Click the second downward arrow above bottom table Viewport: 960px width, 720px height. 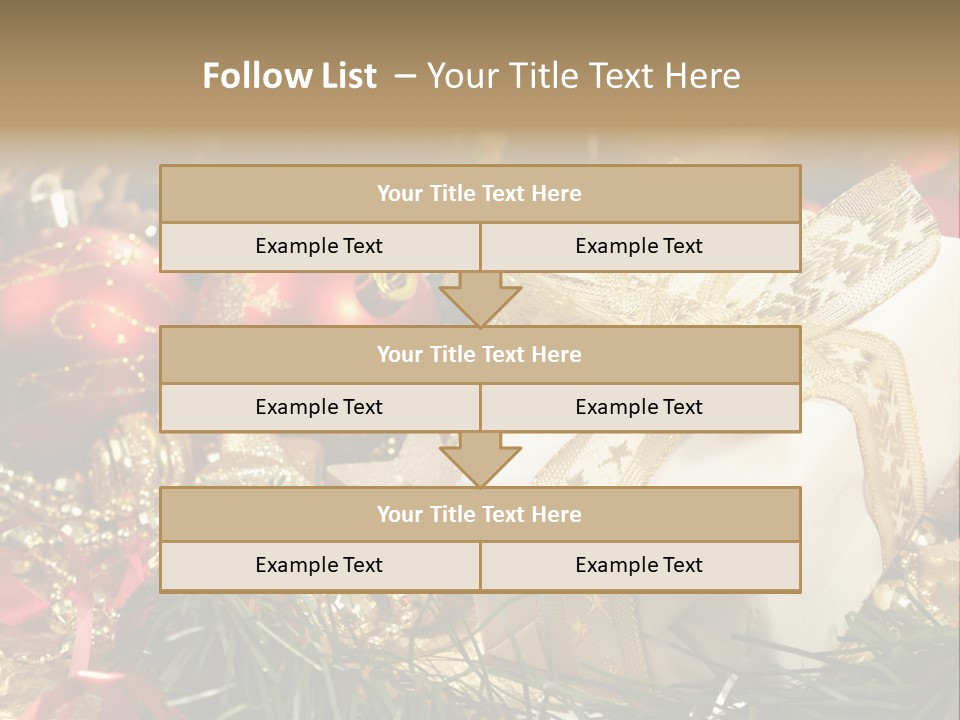[x=480, y=460]
